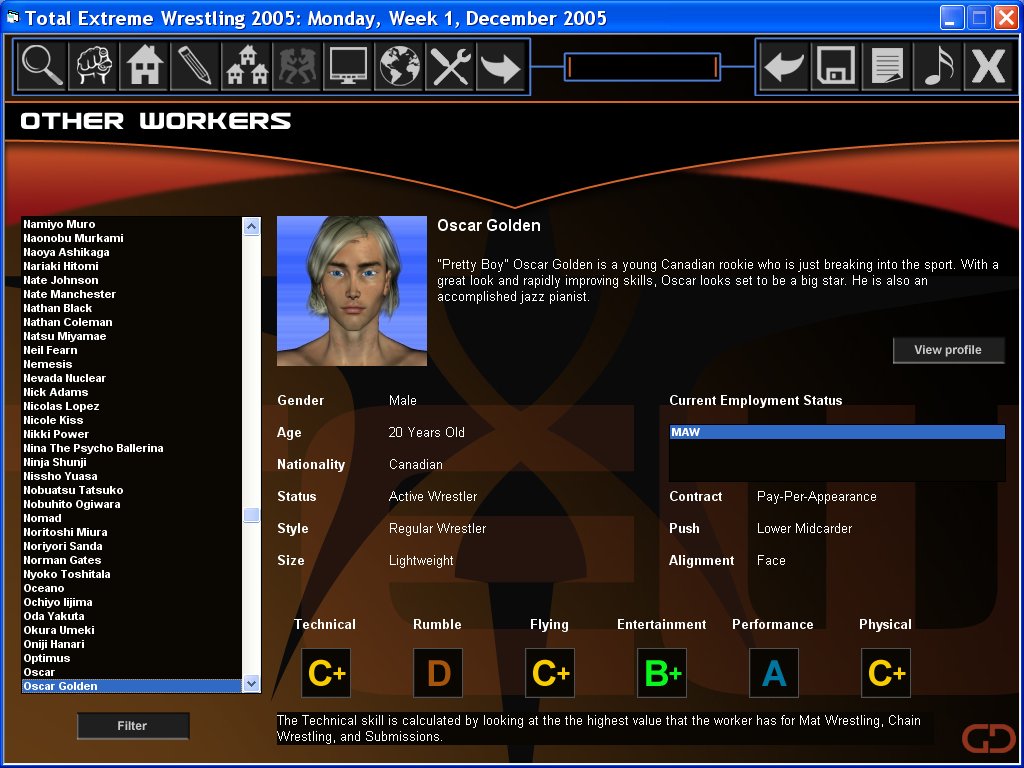Click the Performance A grade icon
The height and width of the screenshot is (768, 1024).
tap(774, 673)
